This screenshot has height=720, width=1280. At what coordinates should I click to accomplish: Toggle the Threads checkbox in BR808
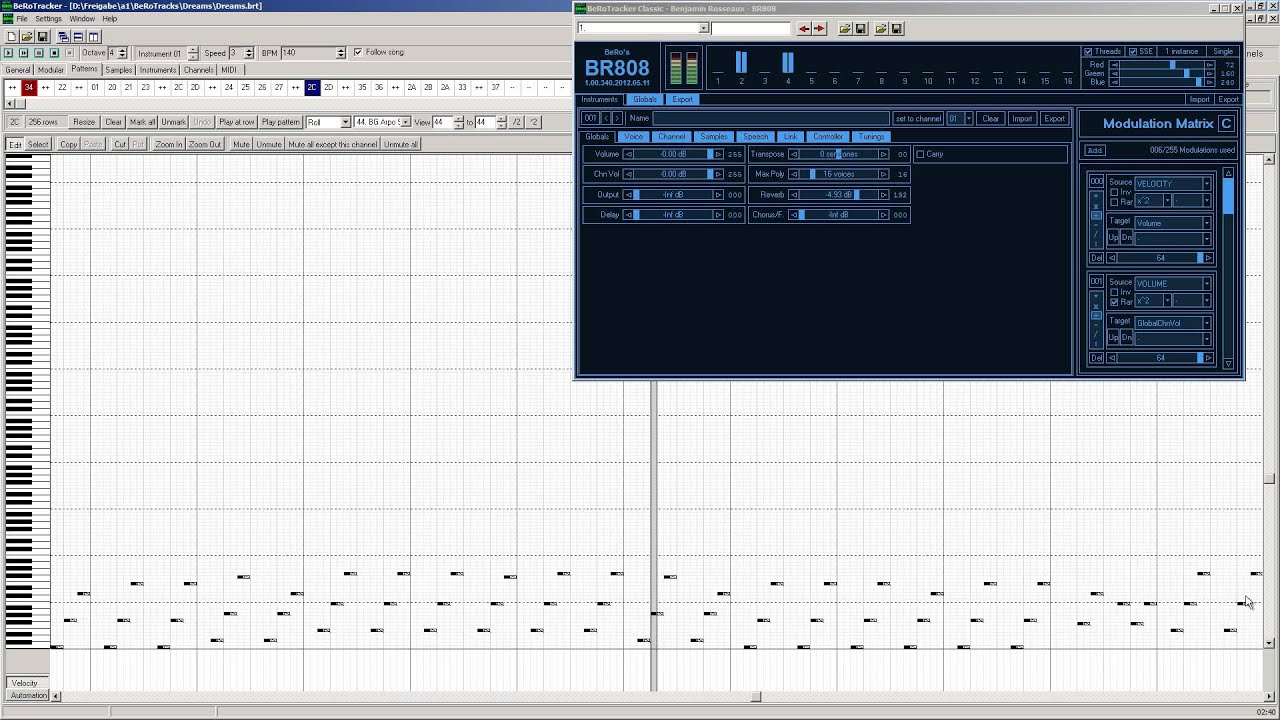click(x=1088, y=52)
